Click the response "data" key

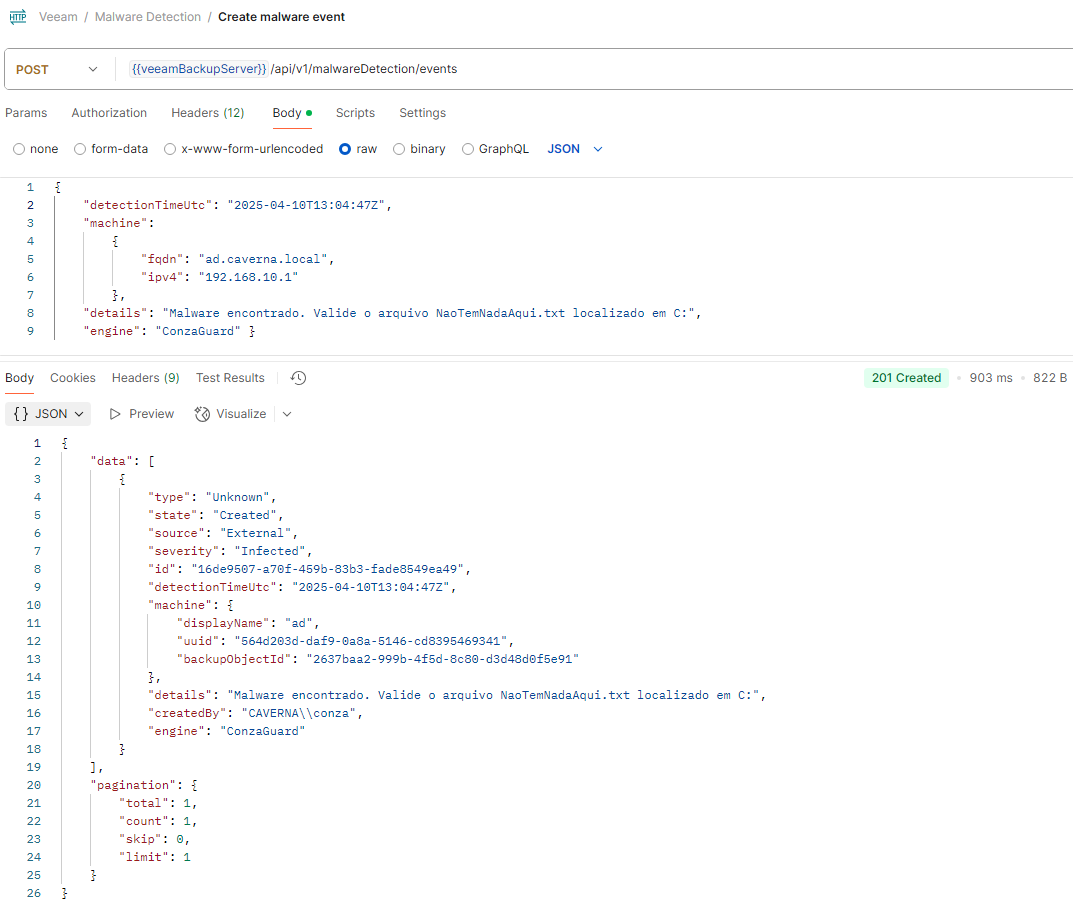(x=112, y=461)
